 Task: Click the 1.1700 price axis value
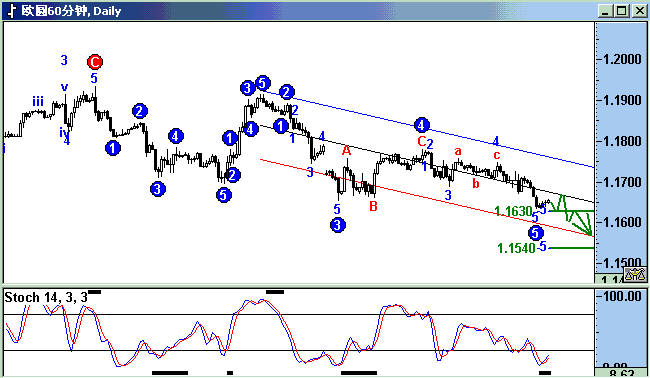pyautogui.click(x=622, y=182)
